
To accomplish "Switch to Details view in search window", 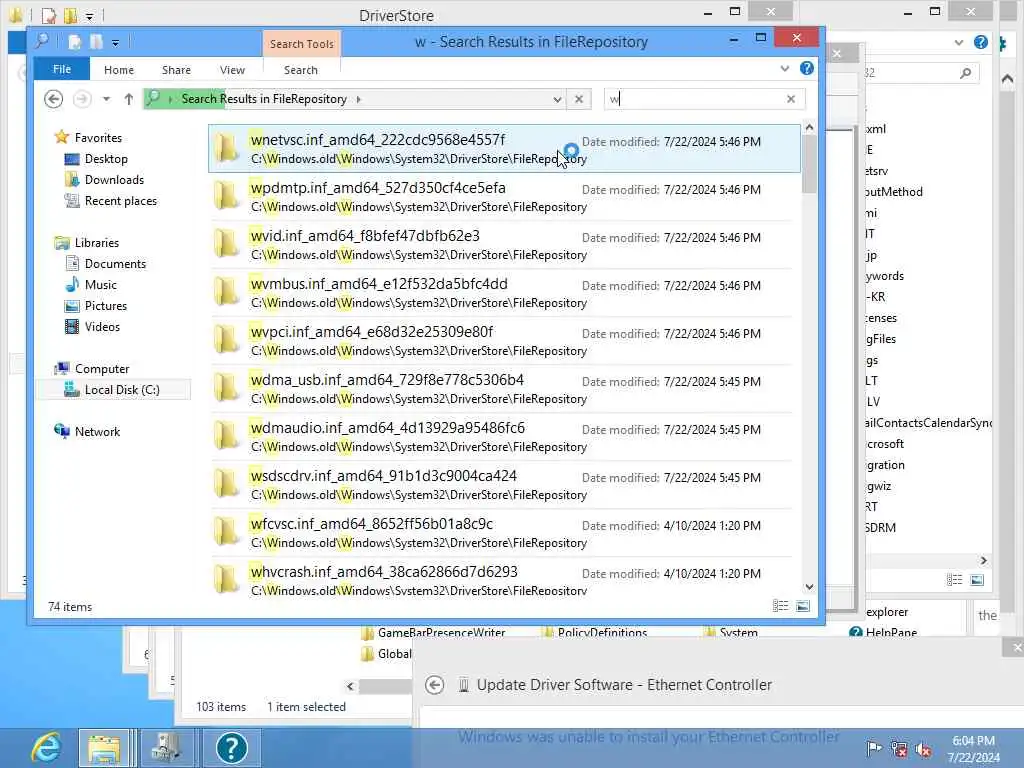I will pyautogui.click(x=780, y=606).
